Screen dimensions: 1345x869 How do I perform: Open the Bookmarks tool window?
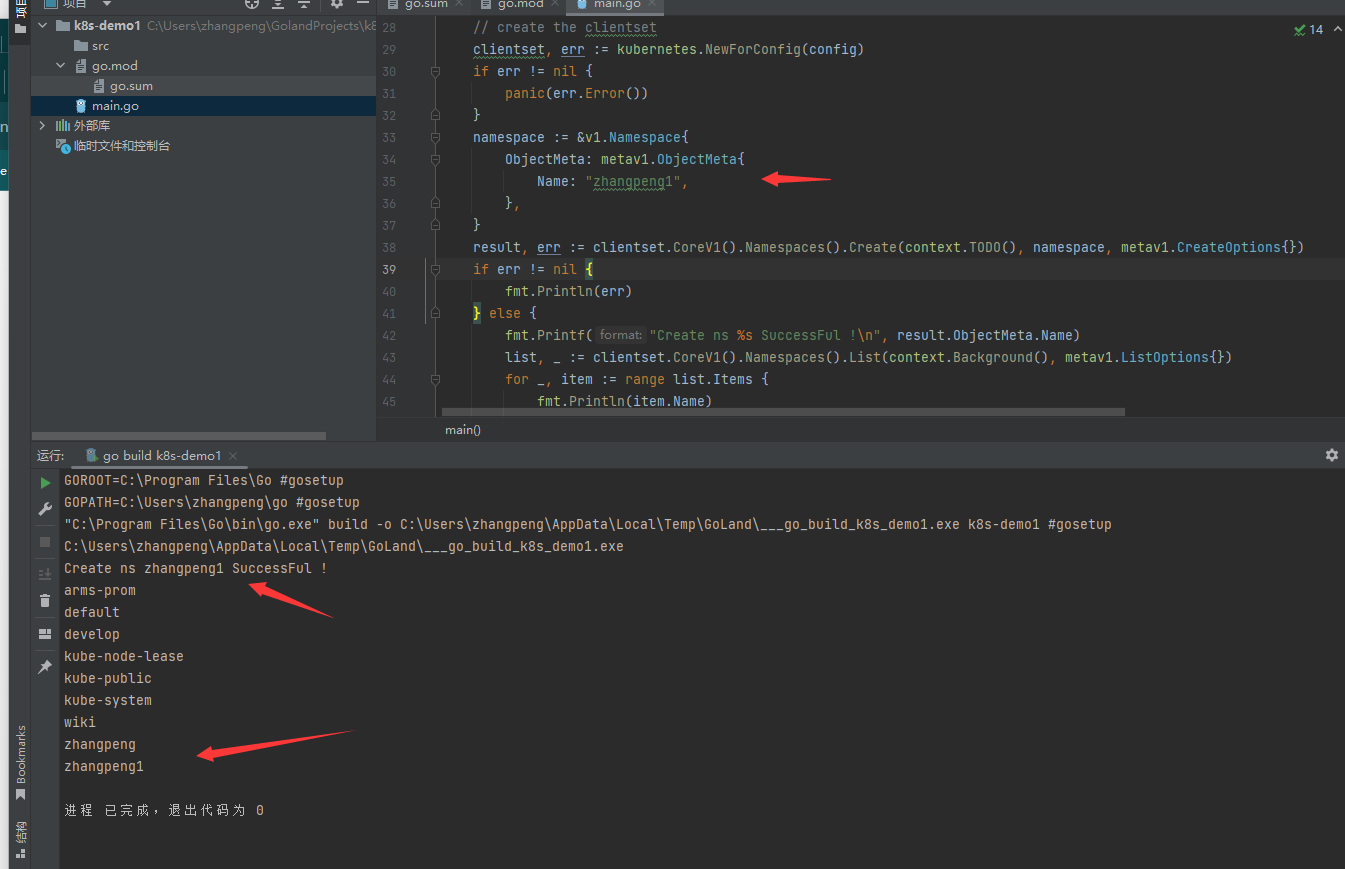(21, 763)
